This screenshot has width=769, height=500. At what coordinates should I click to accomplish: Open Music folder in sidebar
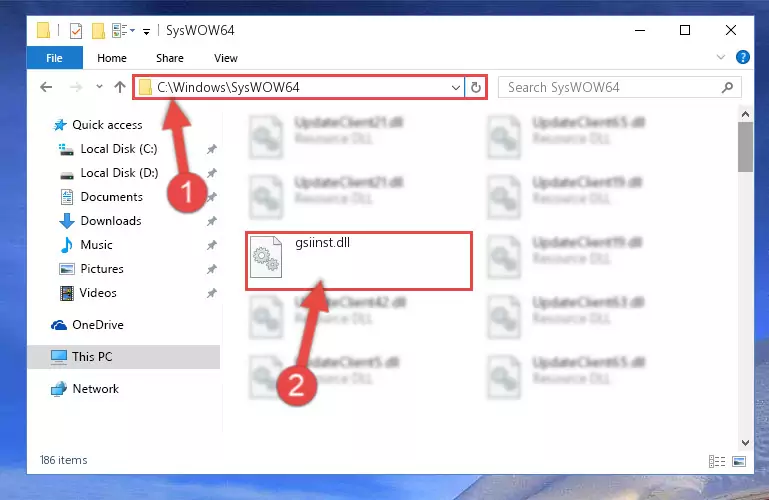(96, 245)
